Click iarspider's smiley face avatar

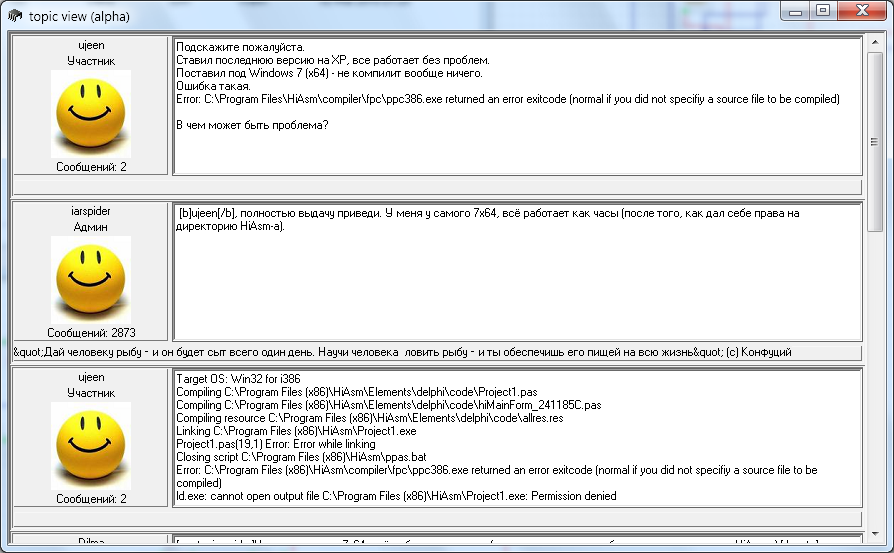point(90,279)
